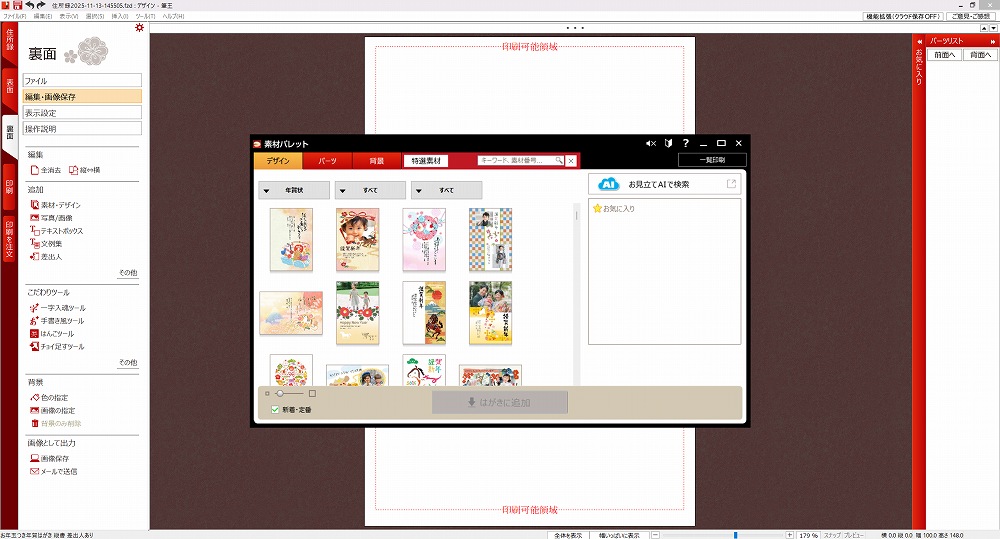Add 写真/画像 from side panel
The width and height of the screenshot is (1000, 539).
tap(52, 218)
